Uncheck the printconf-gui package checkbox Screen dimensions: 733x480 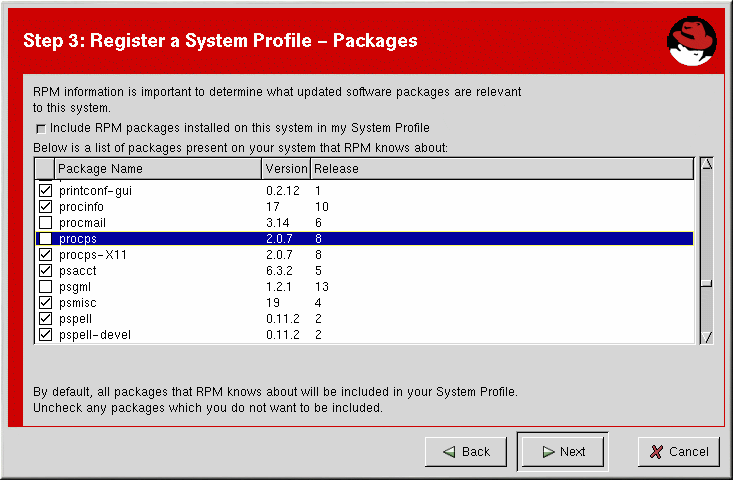[x=45, y=190]
